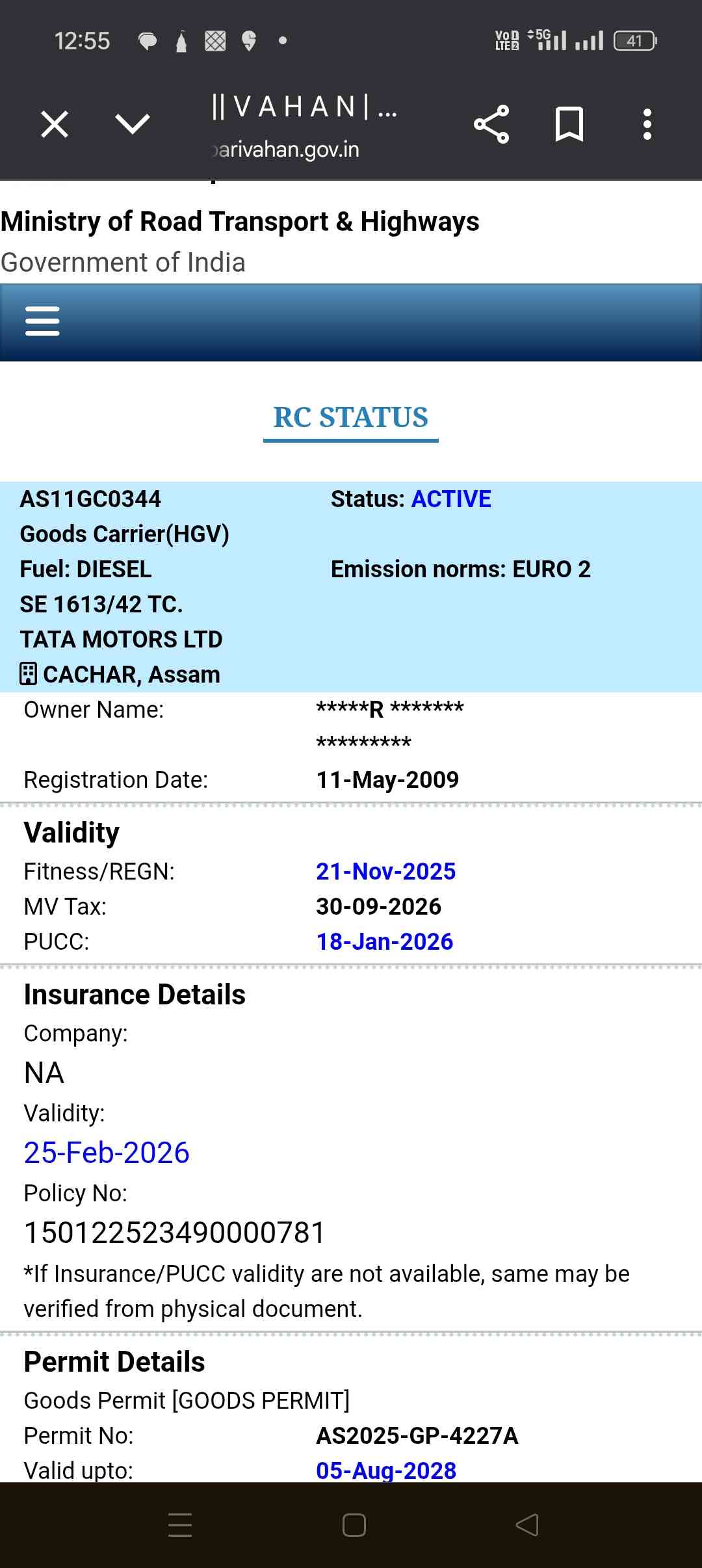
Task: Tap the VAHAN page title
Action: 303,107
